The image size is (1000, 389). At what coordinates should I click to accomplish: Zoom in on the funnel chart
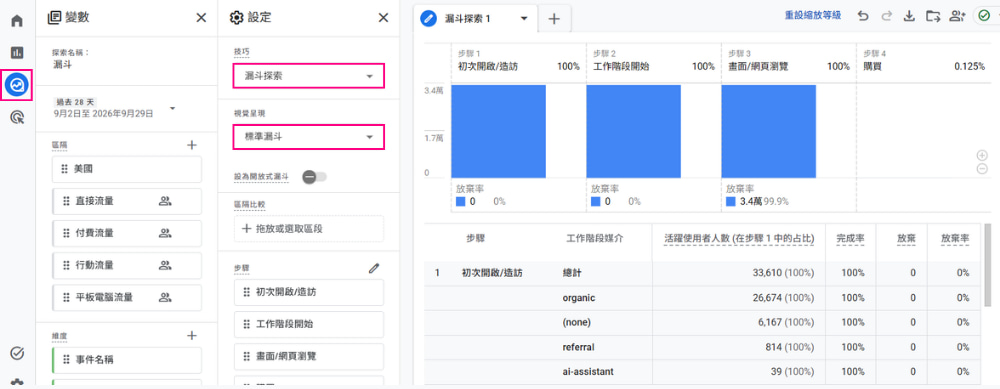tap(982, 155)
